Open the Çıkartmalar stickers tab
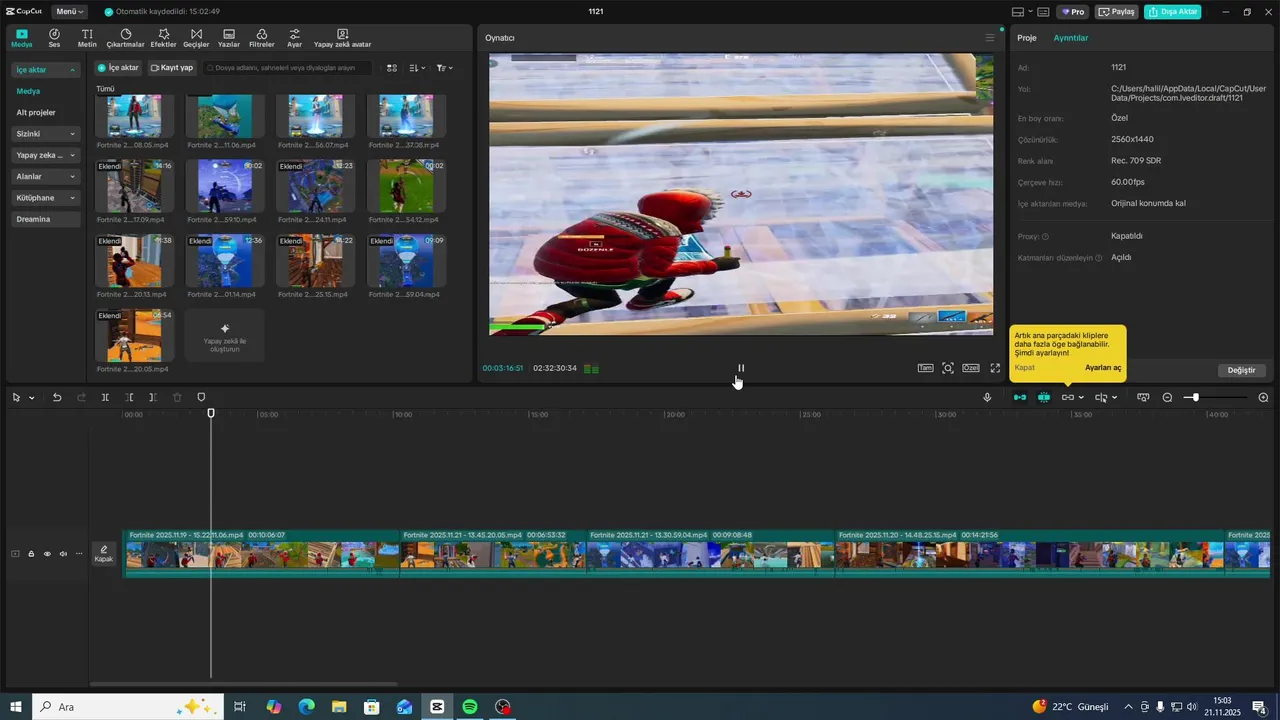Viewport: 1280px width, 720px height. pos(126,38)
